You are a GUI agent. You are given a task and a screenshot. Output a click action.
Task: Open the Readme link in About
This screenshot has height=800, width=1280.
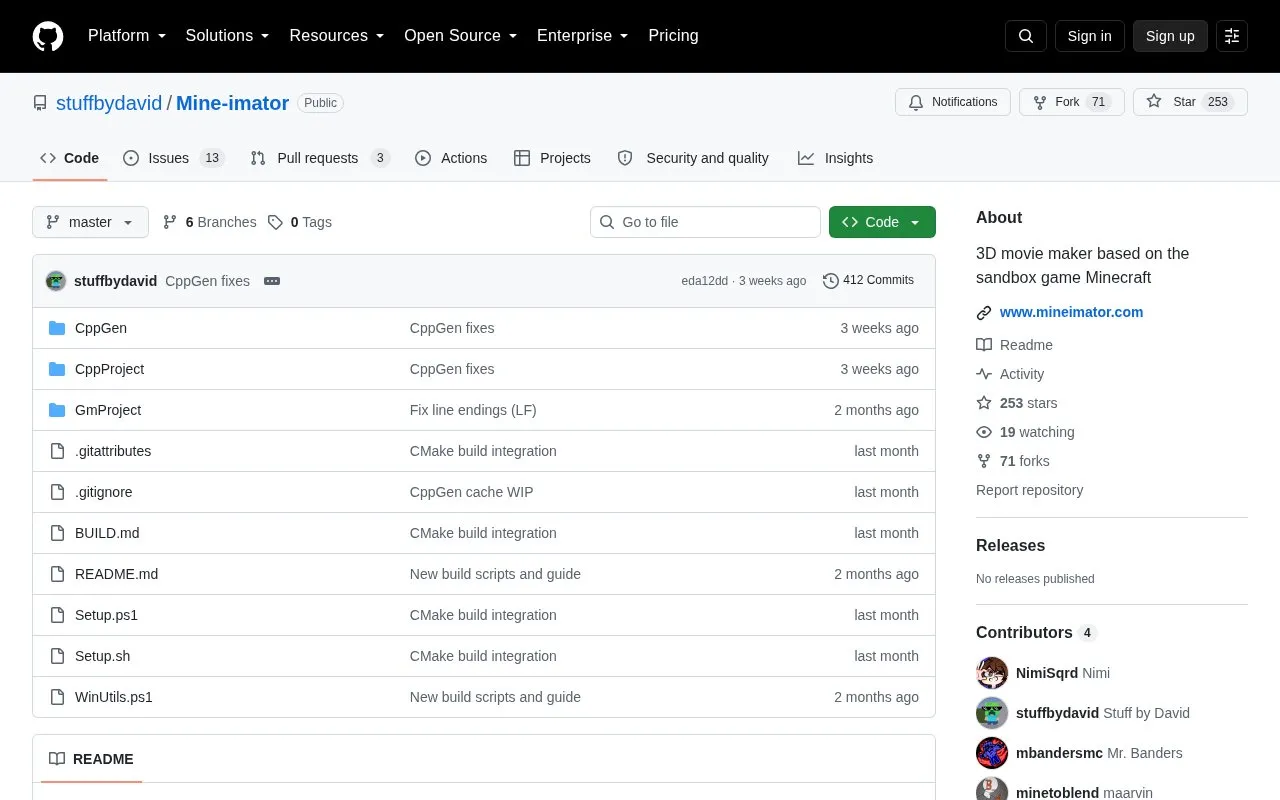[1014, 345]
